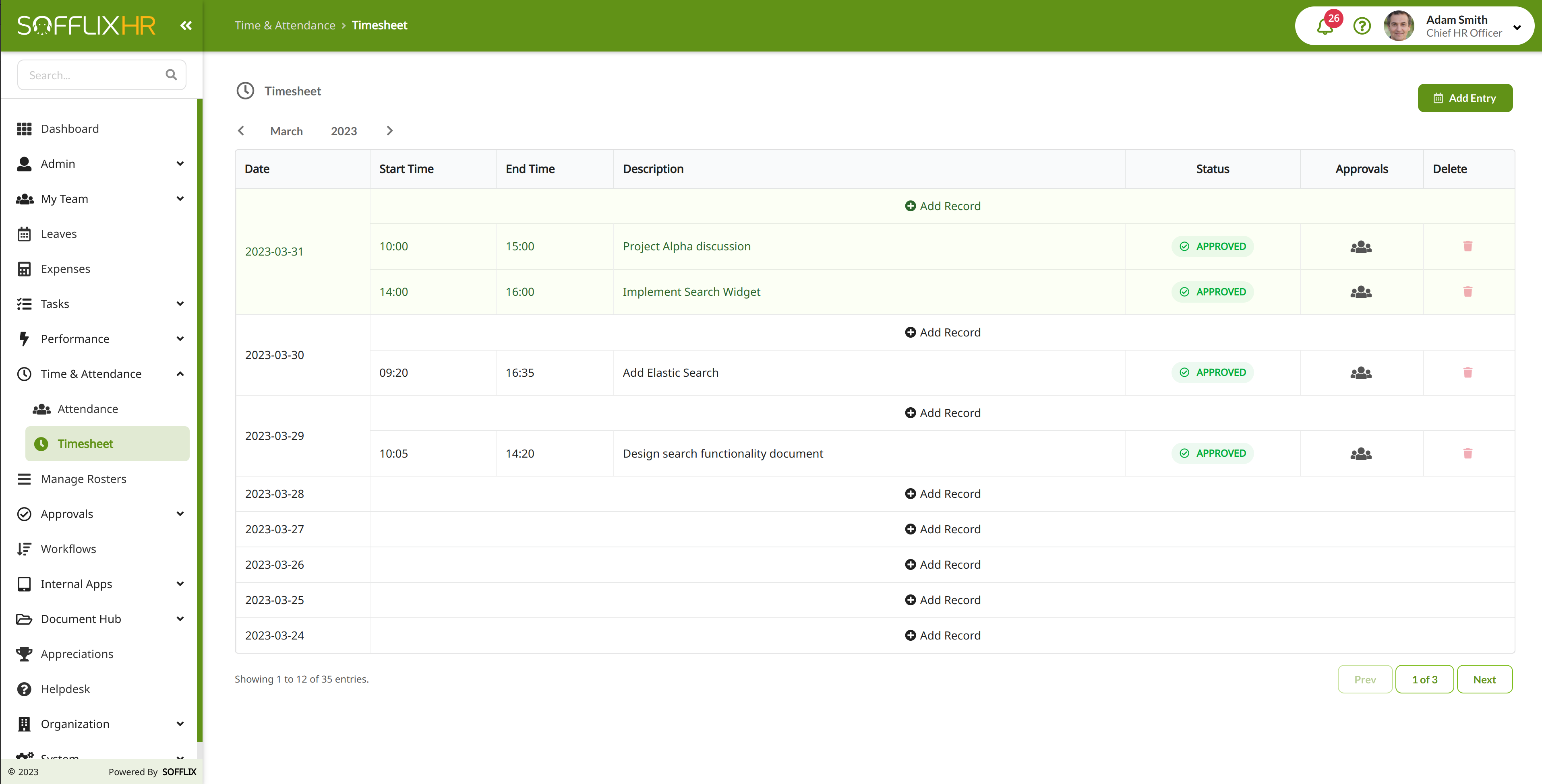Go to next month arrow
Image resolution: width=1542 pixels, height=784 pixels.
pos(390,130)
